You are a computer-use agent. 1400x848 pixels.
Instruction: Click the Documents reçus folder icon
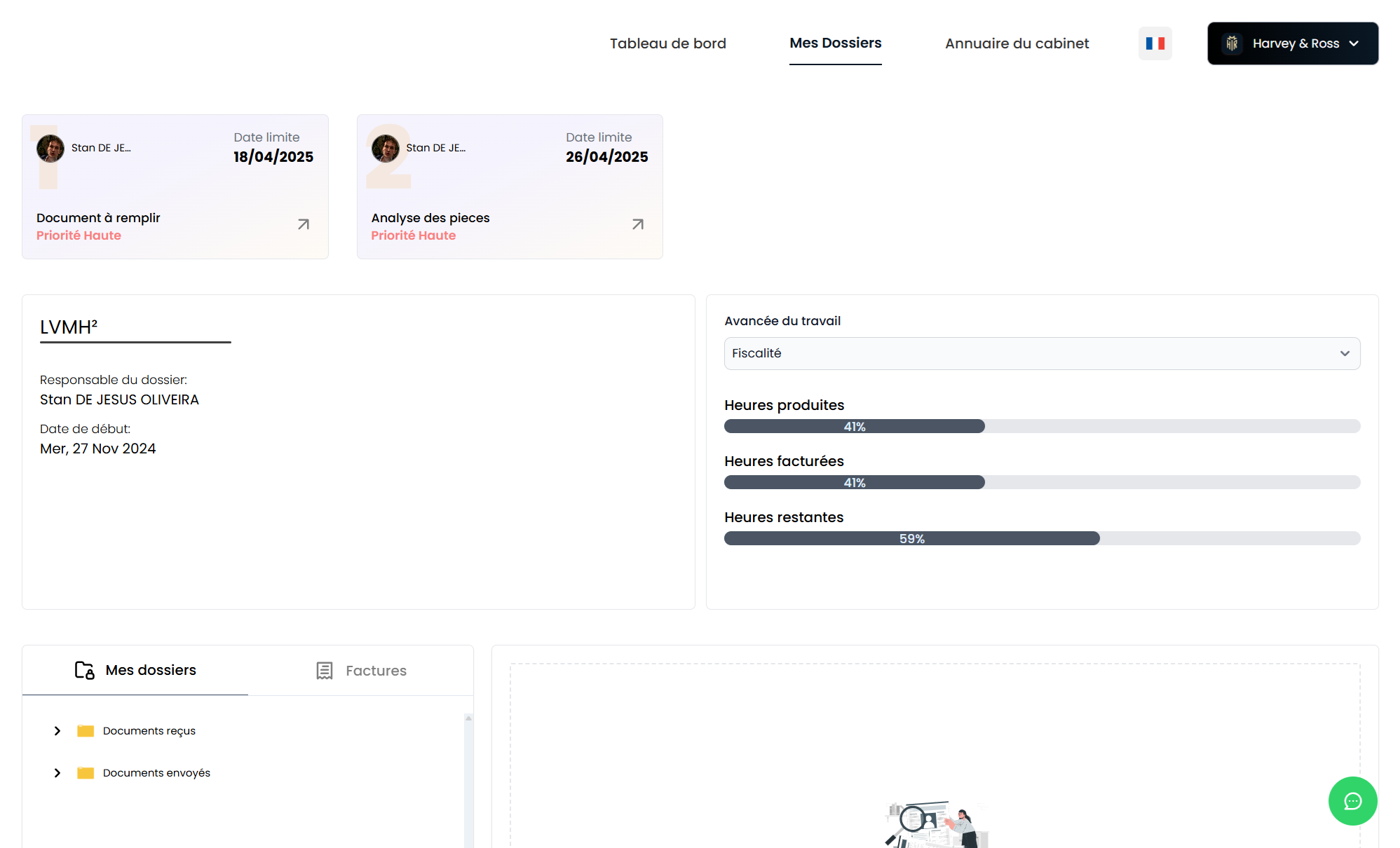point(86,731)
